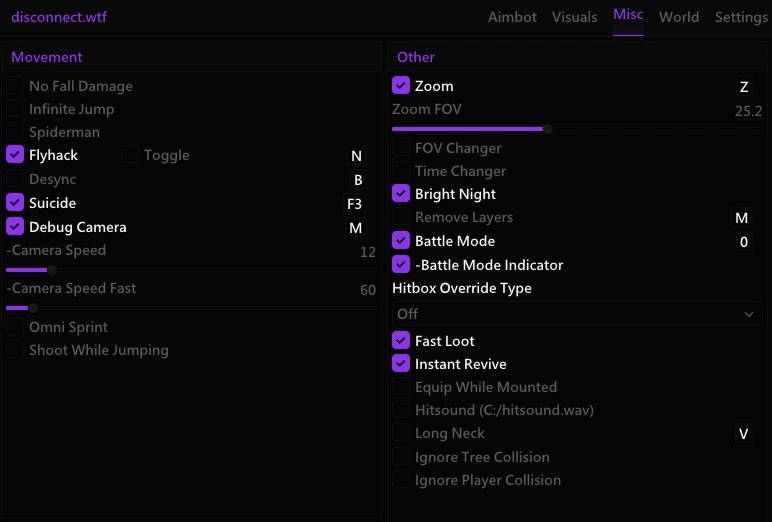Enable the Omni Sprint checkbox
The image size is (772, 522).
pos(15,326)
